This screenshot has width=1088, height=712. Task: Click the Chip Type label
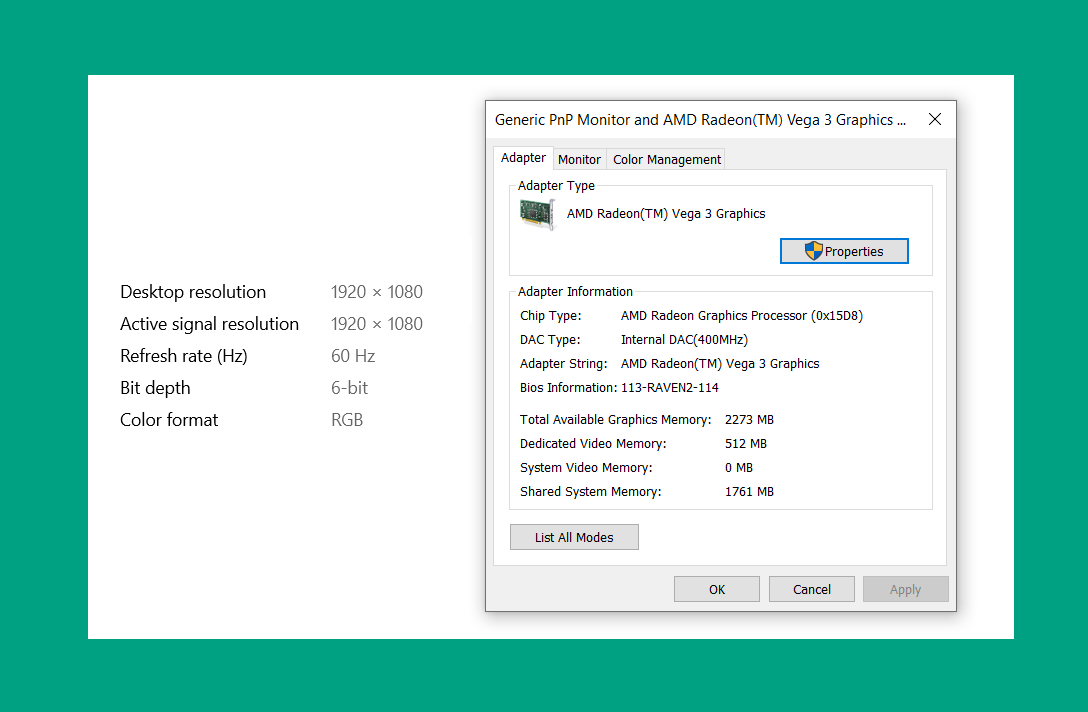[551, 316]
